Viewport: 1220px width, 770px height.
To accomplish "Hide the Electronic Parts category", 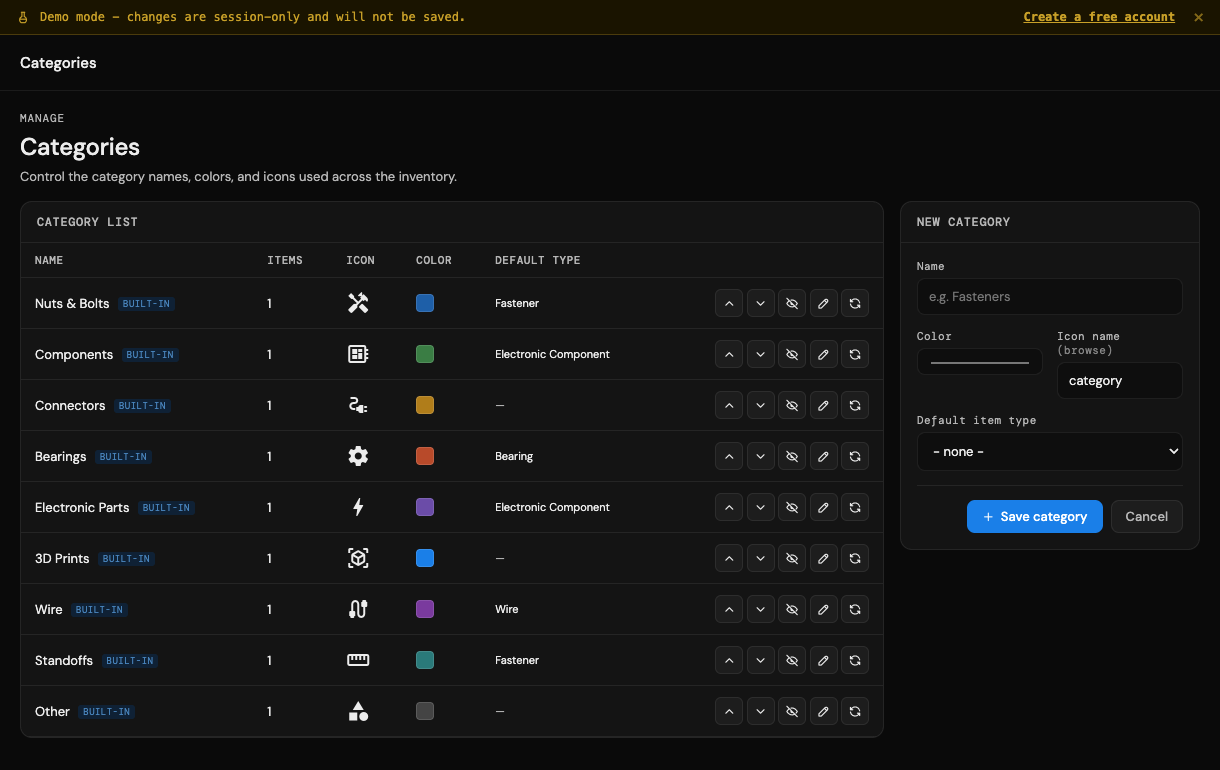I will 792,507.
